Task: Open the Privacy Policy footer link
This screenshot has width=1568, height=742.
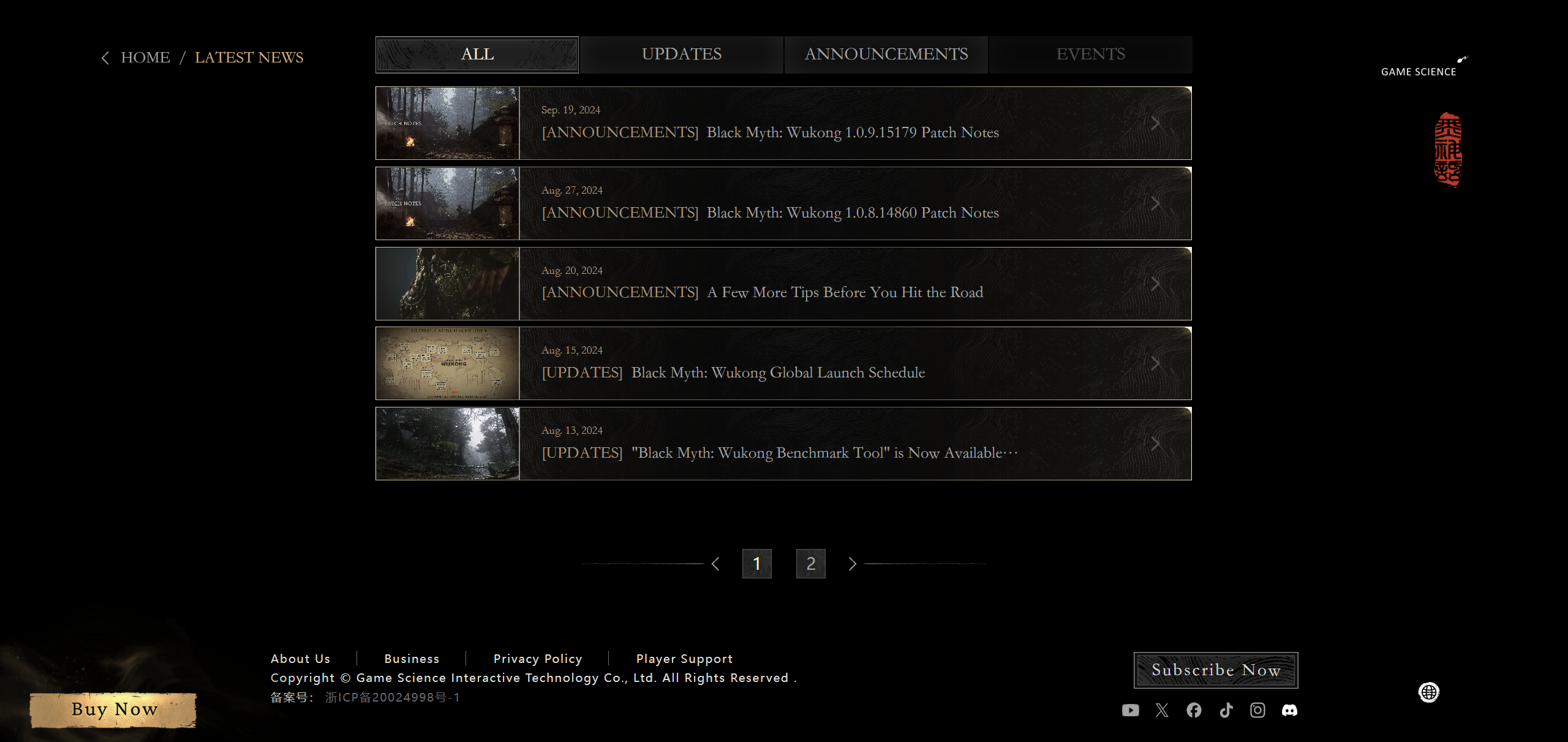Action: point(537,659)
